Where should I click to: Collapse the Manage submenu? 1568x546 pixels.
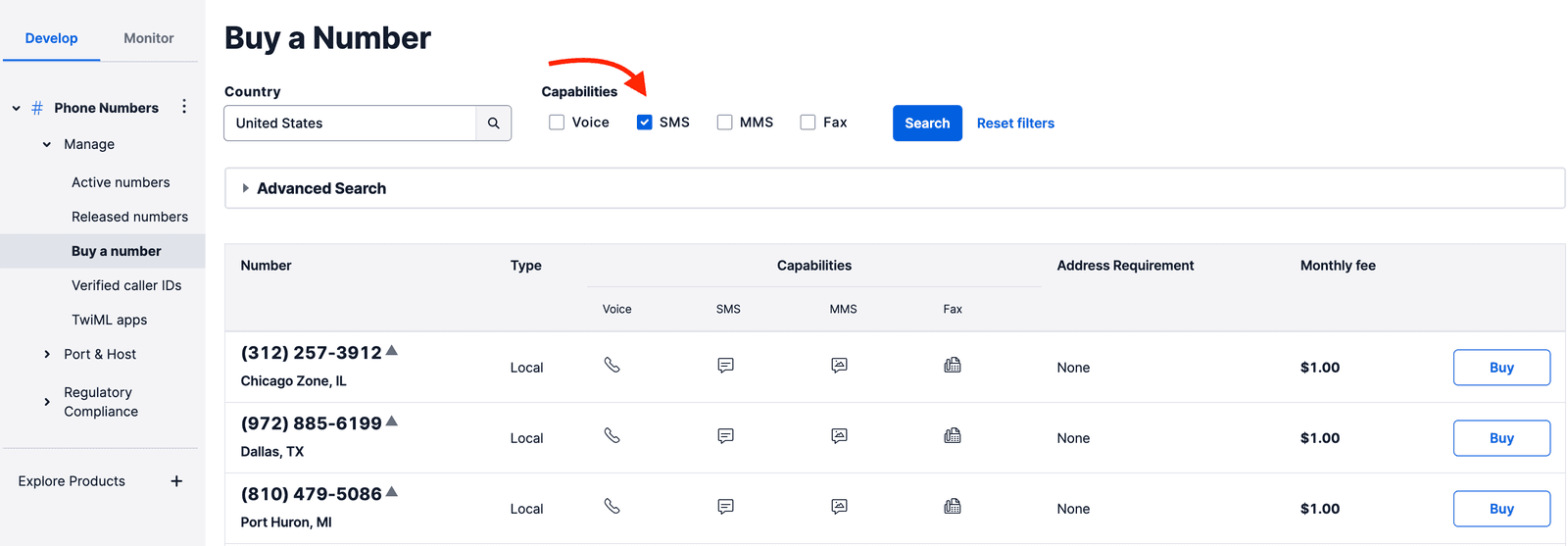point(47,144)
